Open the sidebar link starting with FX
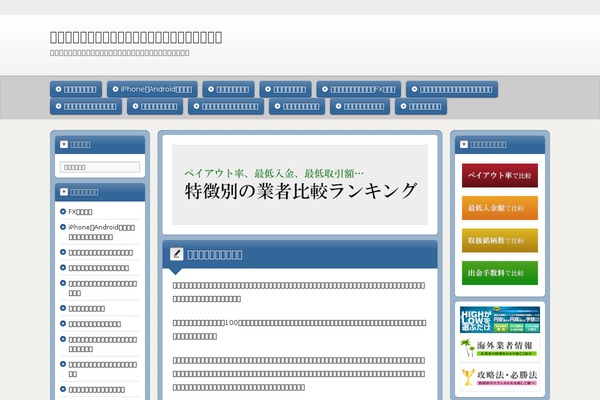The height and width of the screenshot is (400, 600). tap(80, 212)
